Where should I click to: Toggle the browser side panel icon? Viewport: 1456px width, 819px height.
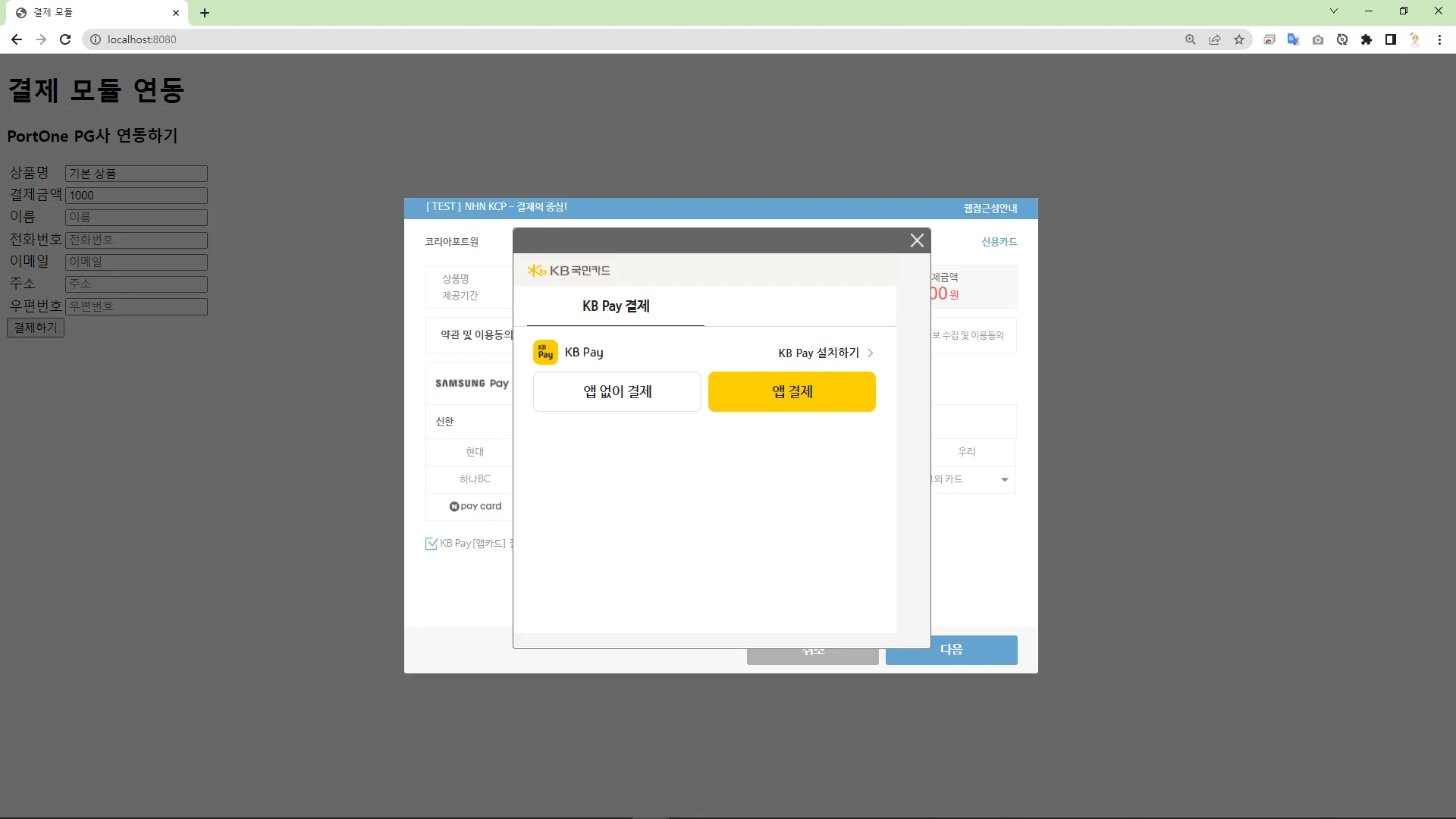pos(1391,39)
